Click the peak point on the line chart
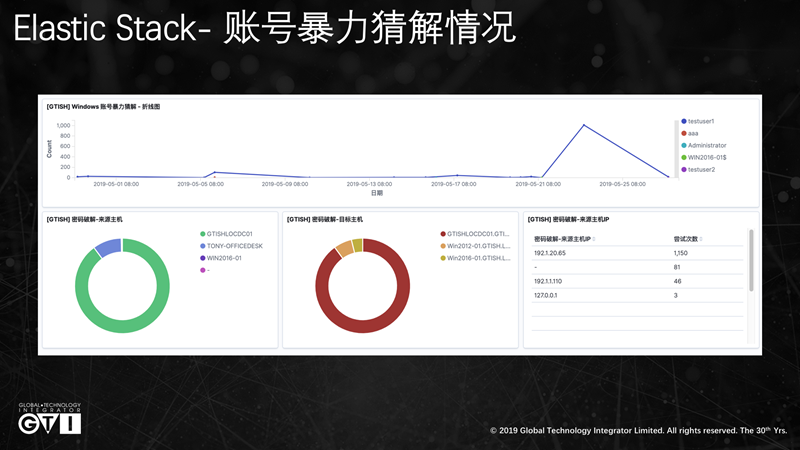The height and width of the screenshot is (450, 800). [584, 125]
